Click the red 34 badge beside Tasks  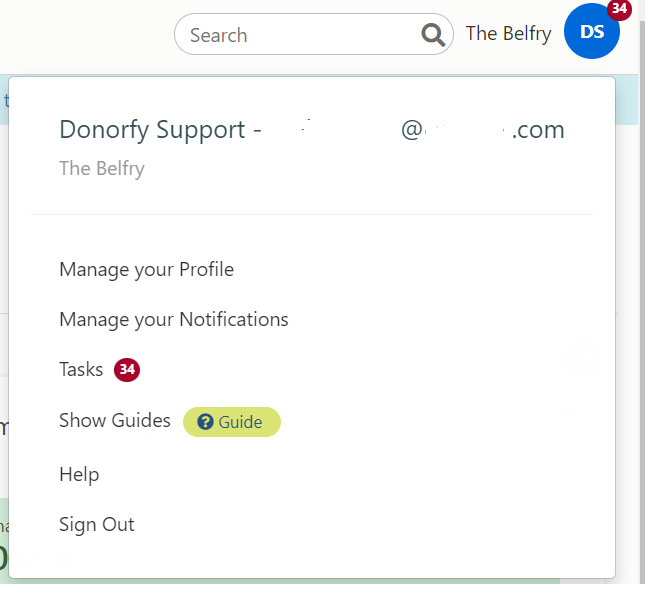[127, 370]
